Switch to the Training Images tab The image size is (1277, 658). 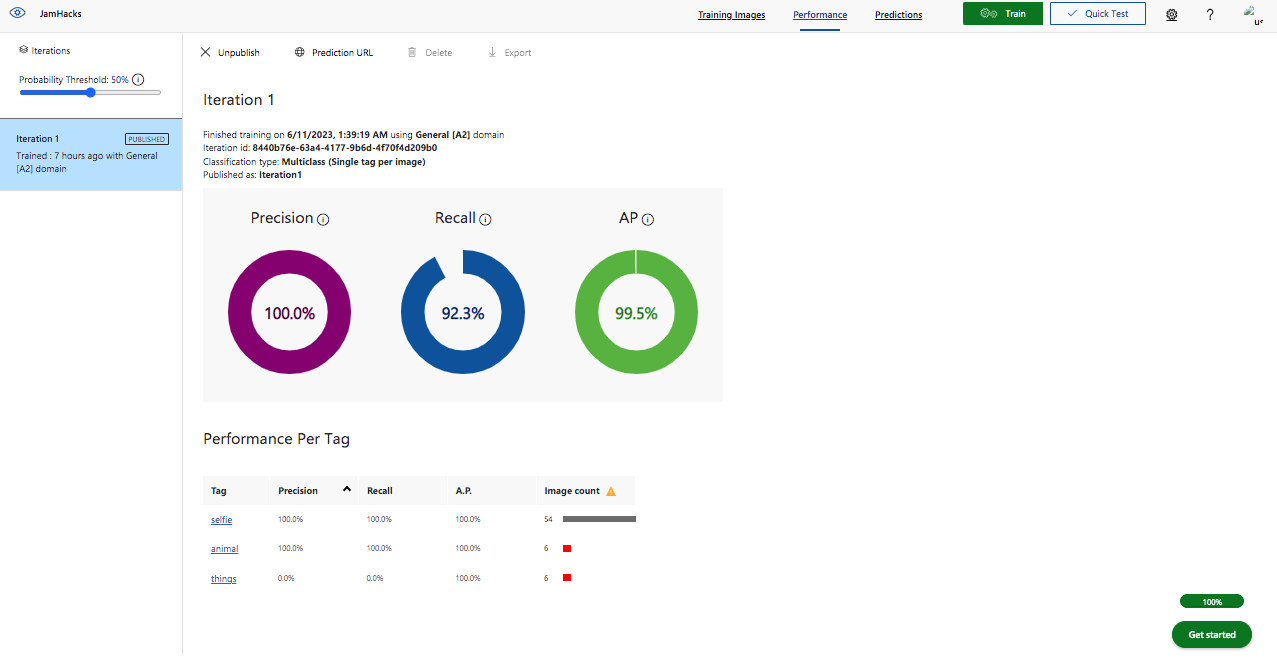coord(731,15)
